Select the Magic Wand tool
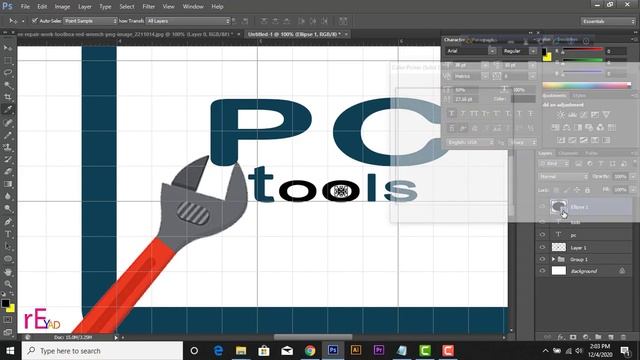This screenshot has width=640, height=360. pos(8,85)
